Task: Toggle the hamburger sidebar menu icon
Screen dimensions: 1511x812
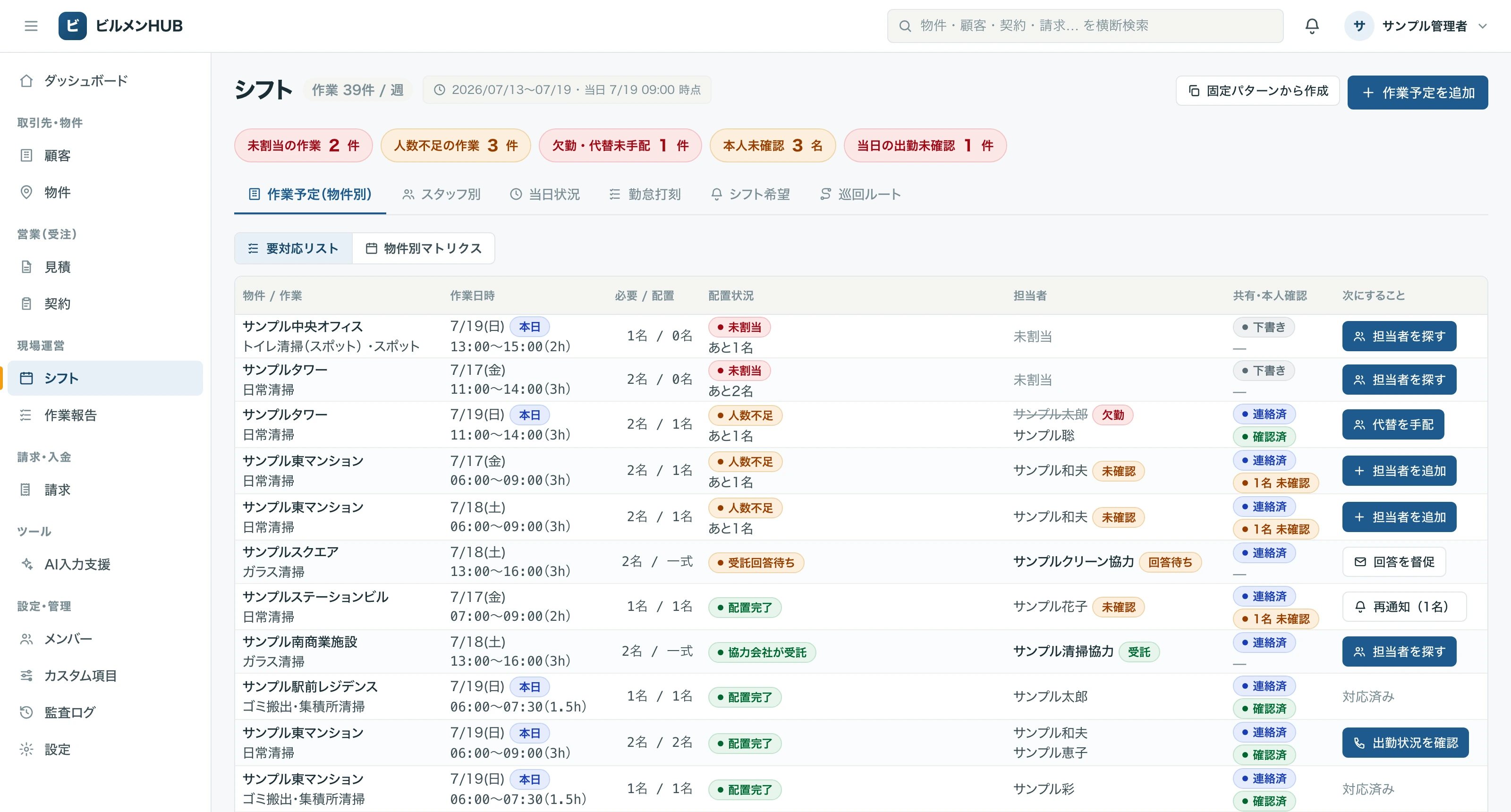Action: pos(31,26)
